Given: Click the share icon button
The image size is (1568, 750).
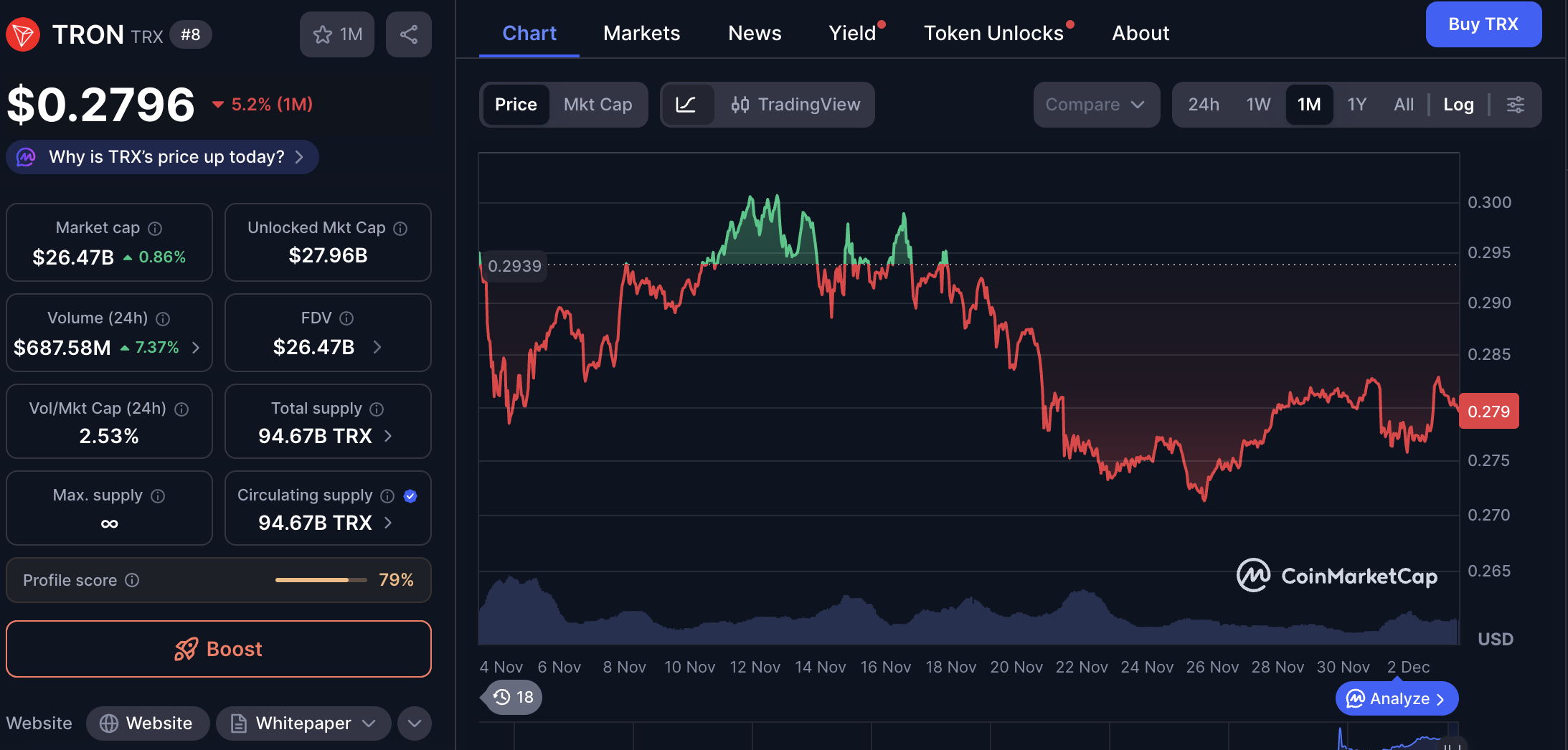Looking at the screenshot, I should coord(408,34).
